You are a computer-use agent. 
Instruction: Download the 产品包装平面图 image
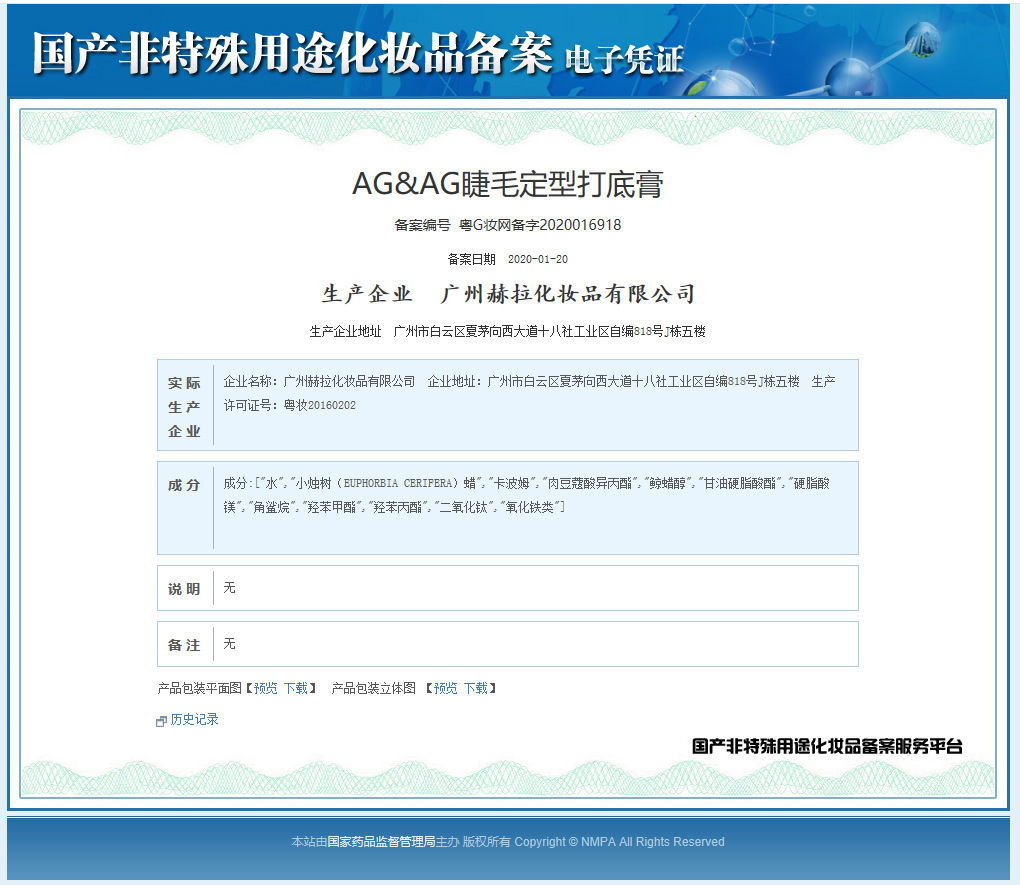coord(296,688)
